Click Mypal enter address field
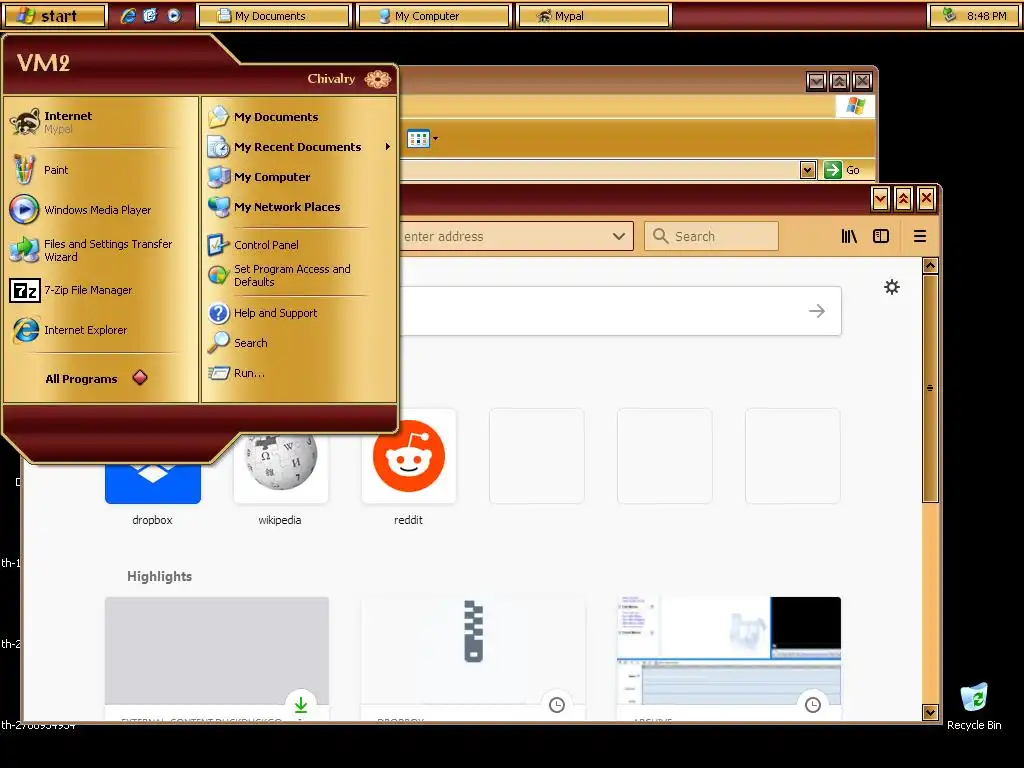This screenshot has width=1024, height=768. 503,236
